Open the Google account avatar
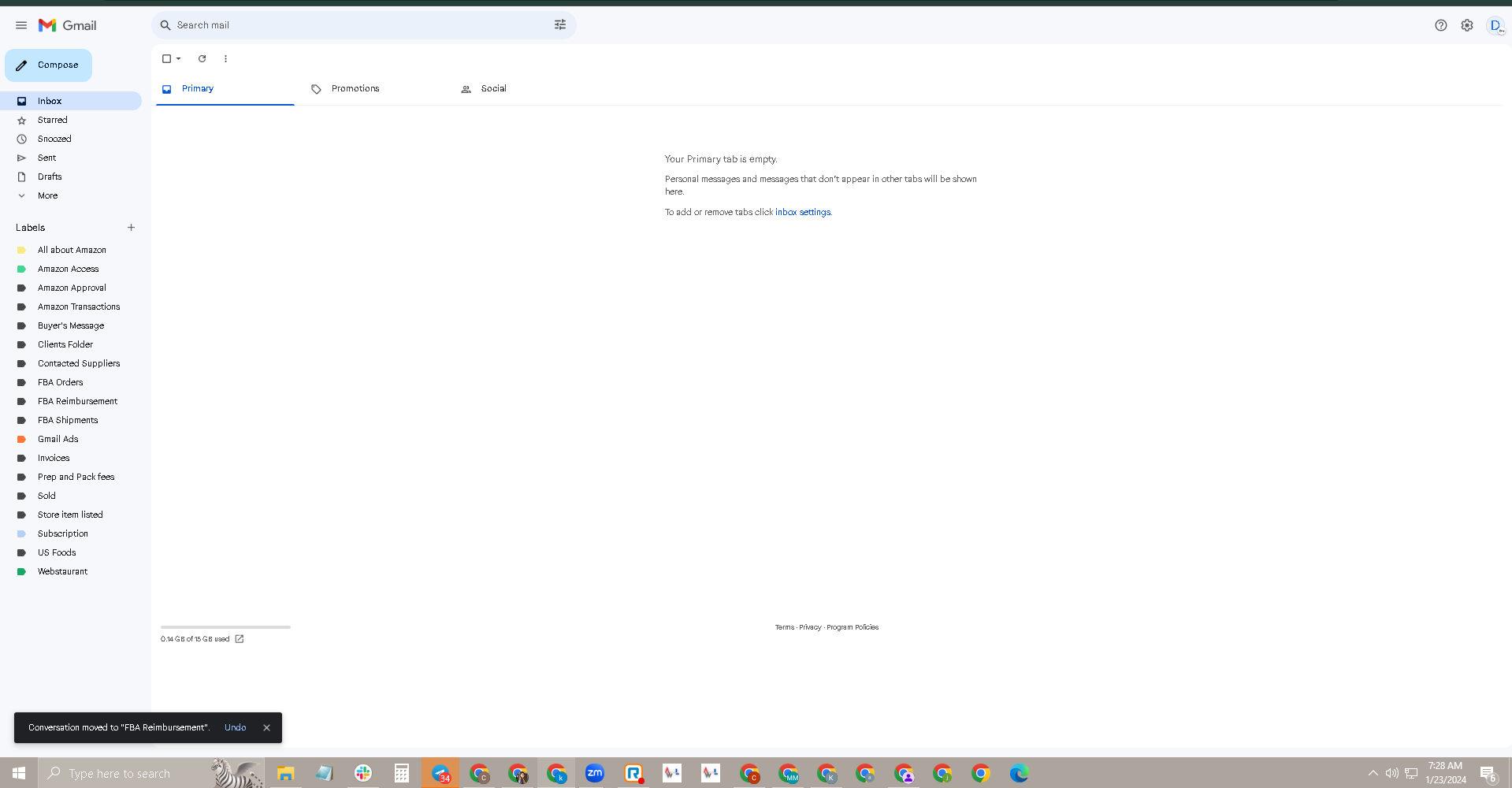Viewport: 1512px width, 788px height. [1495, 25]
